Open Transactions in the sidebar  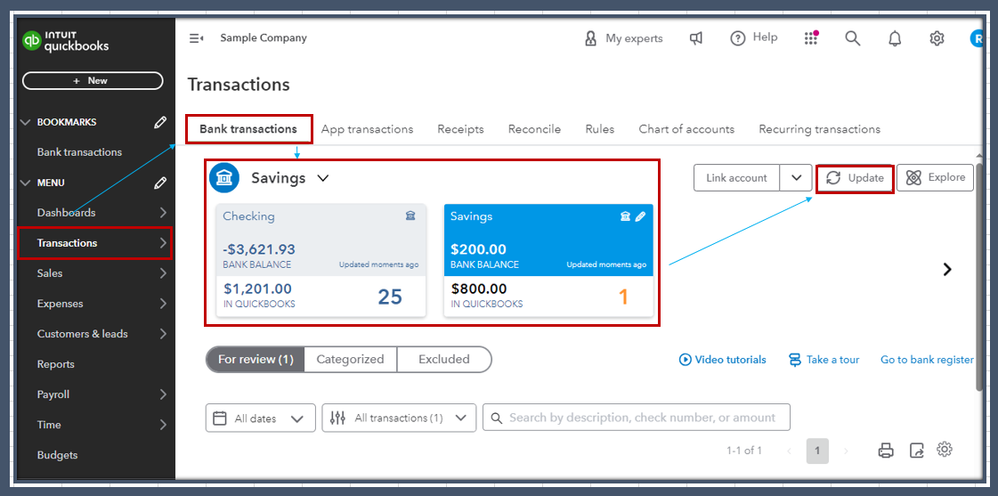(x=95, y=243)
